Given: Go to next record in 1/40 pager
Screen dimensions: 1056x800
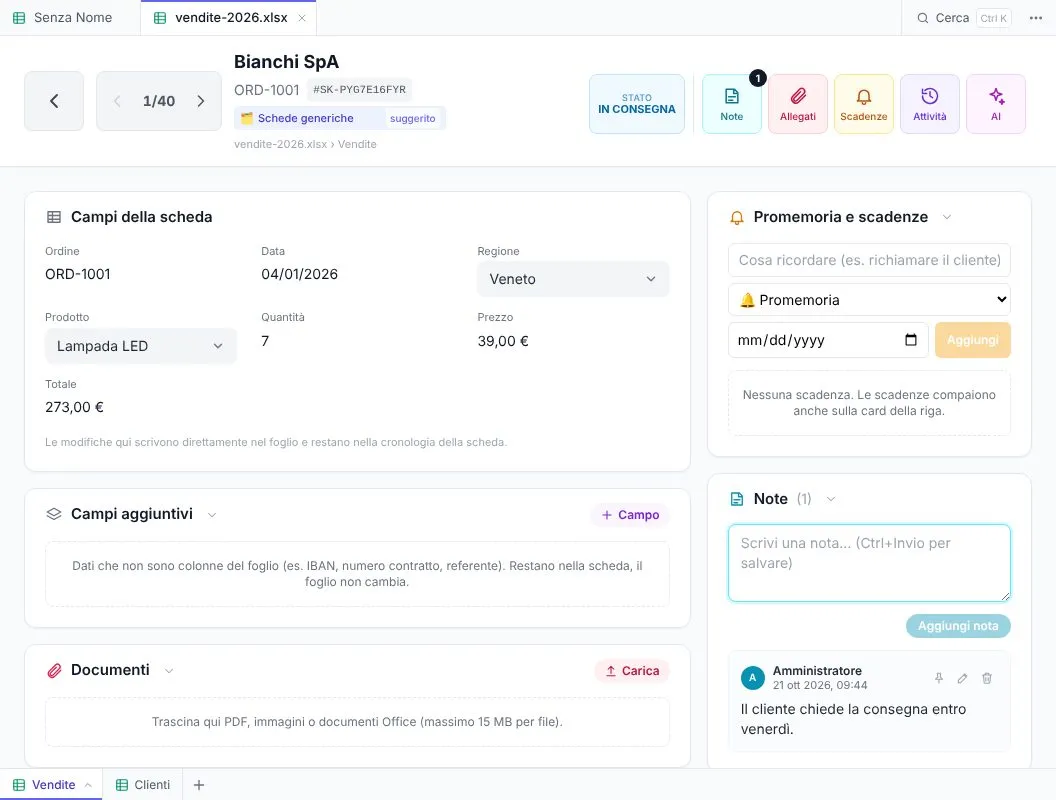Looking at the screenshot, I should point(201,101).
